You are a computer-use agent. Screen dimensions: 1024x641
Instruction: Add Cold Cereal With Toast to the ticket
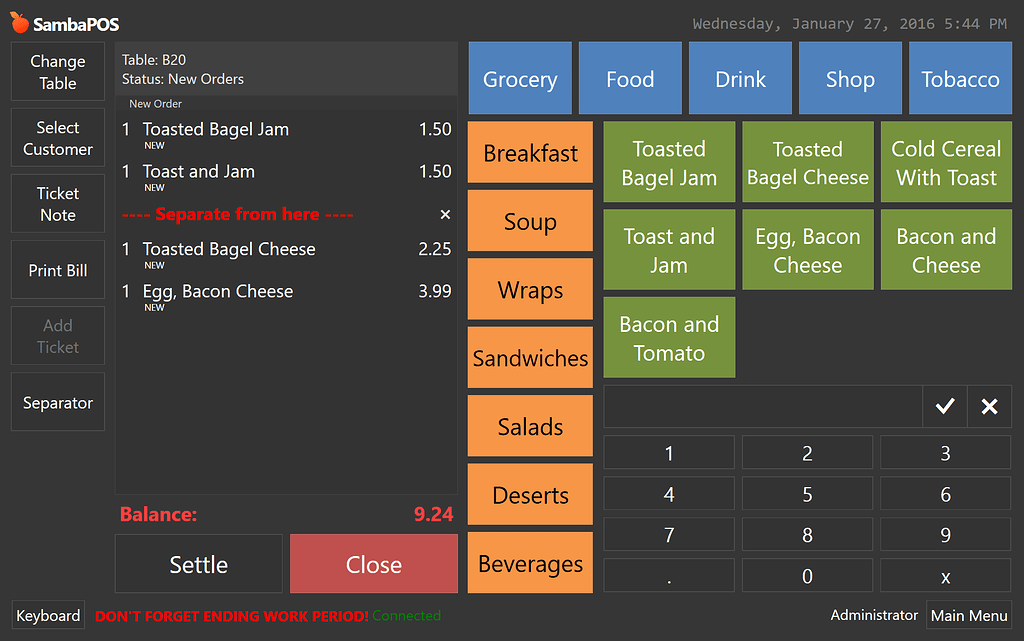click(x=945, y=161)
